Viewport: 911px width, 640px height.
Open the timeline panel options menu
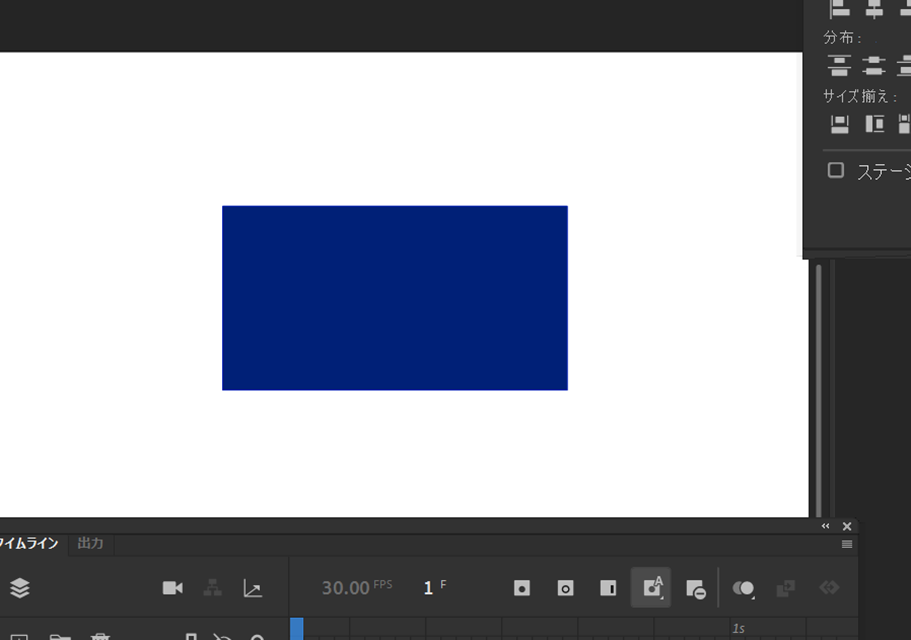point(847,544)
